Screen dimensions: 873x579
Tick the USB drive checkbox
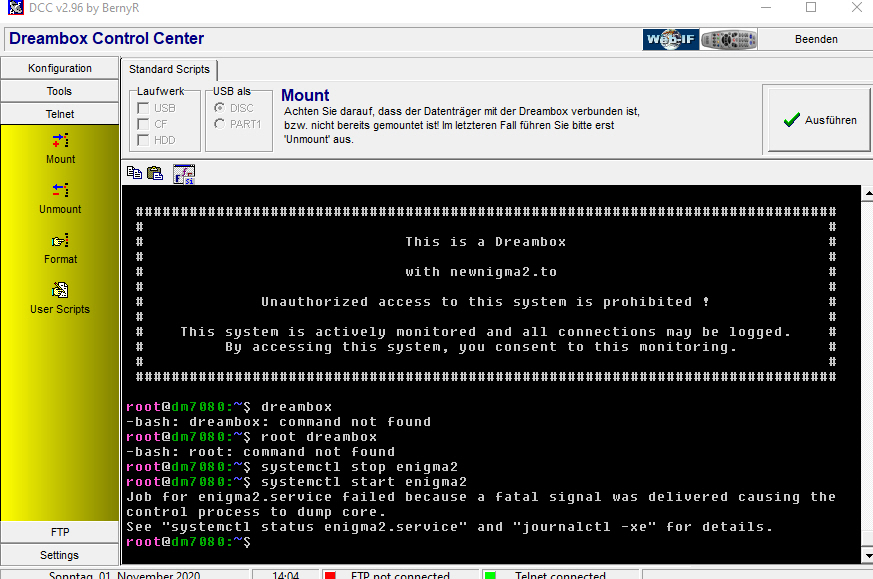point(143,108)
